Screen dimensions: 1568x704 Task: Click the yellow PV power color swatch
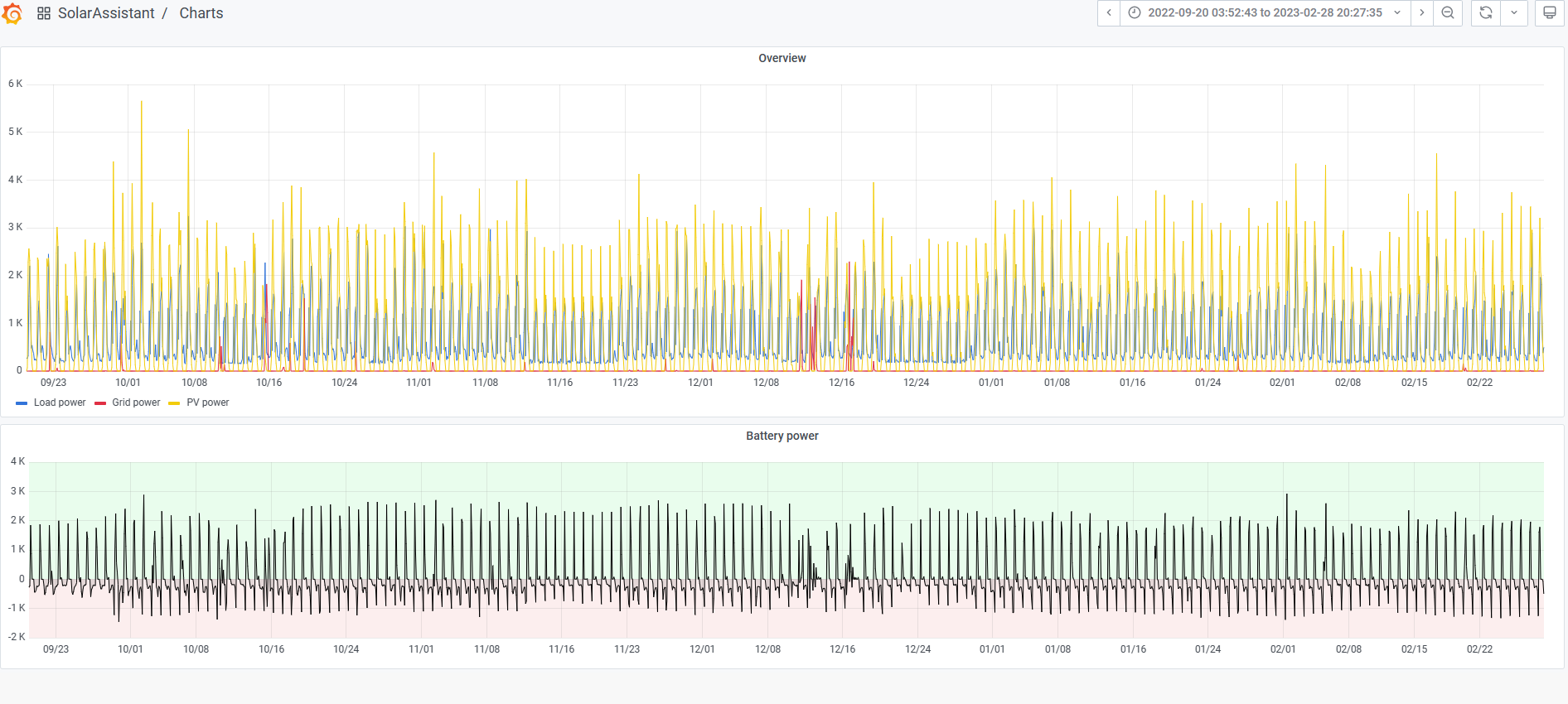[x=174, y=403]
